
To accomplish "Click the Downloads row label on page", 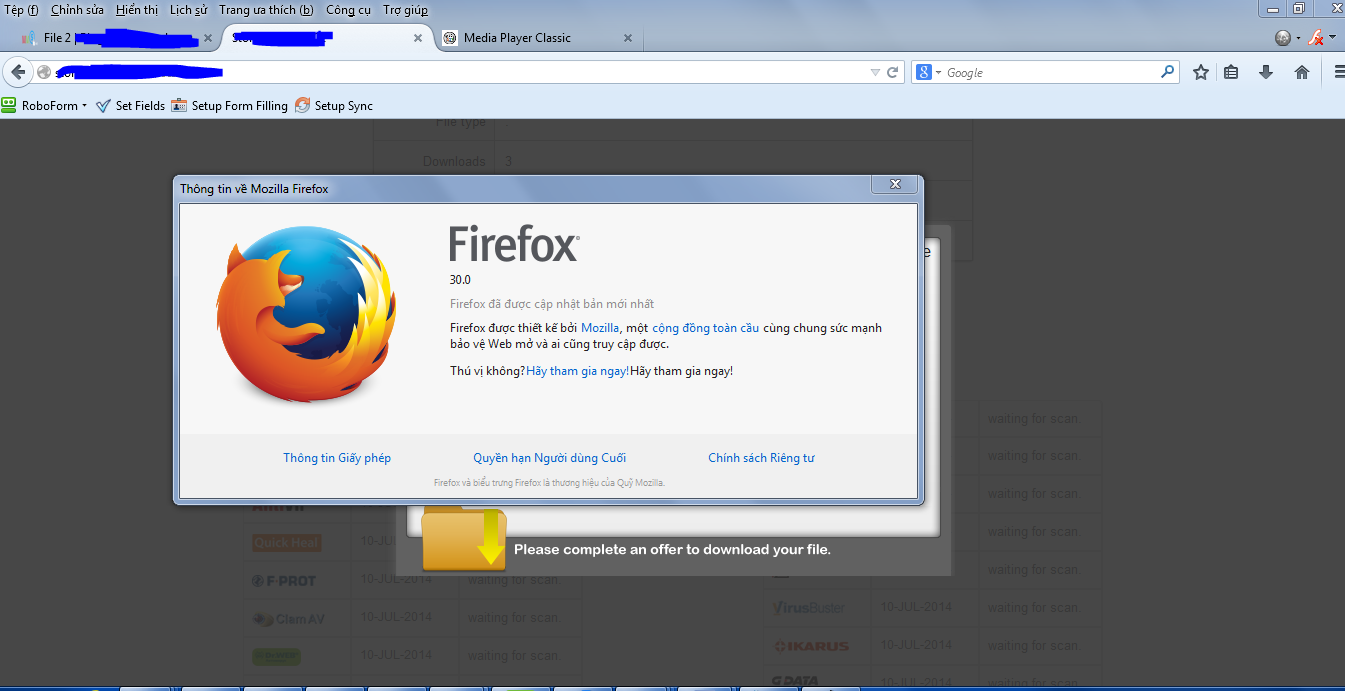I will [x=454, y=161].
